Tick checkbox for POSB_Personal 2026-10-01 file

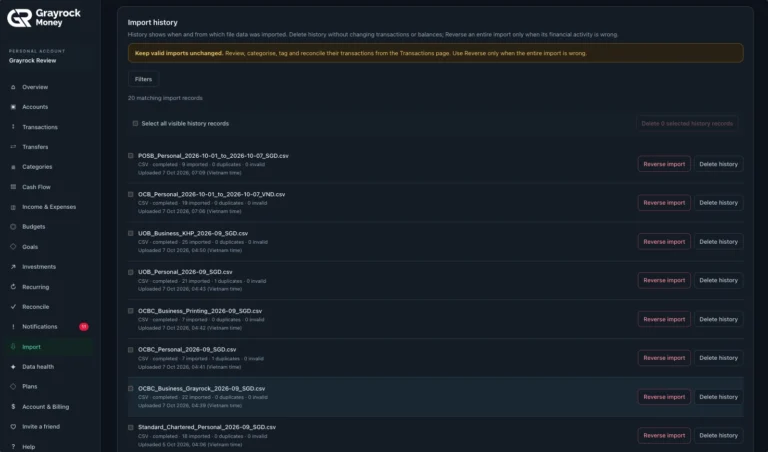point(131,156)
